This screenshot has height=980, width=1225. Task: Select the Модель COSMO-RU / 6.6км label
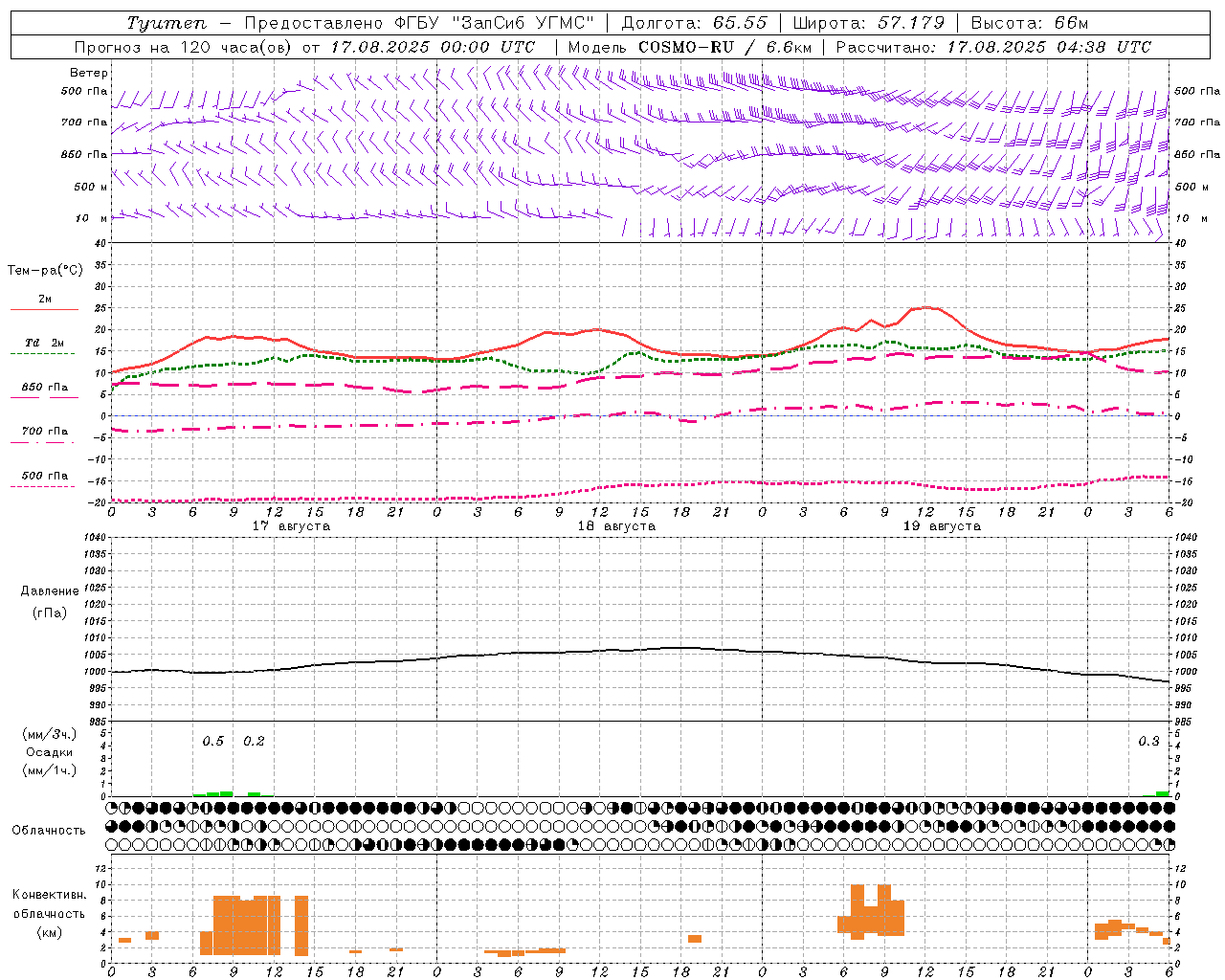click(x=690, y=47)
